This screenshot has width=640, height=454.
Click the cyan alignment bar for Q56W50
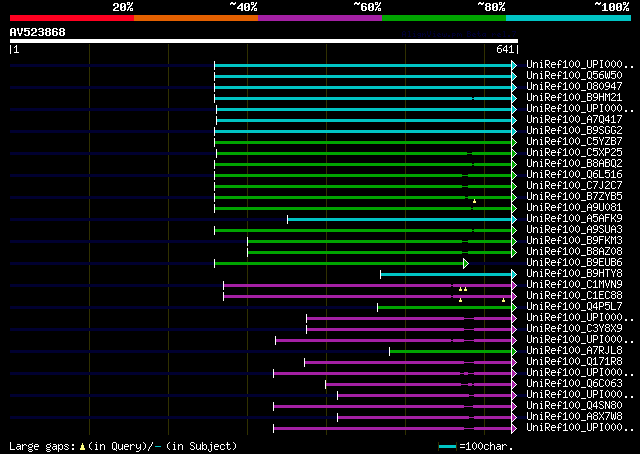[363, 76]
